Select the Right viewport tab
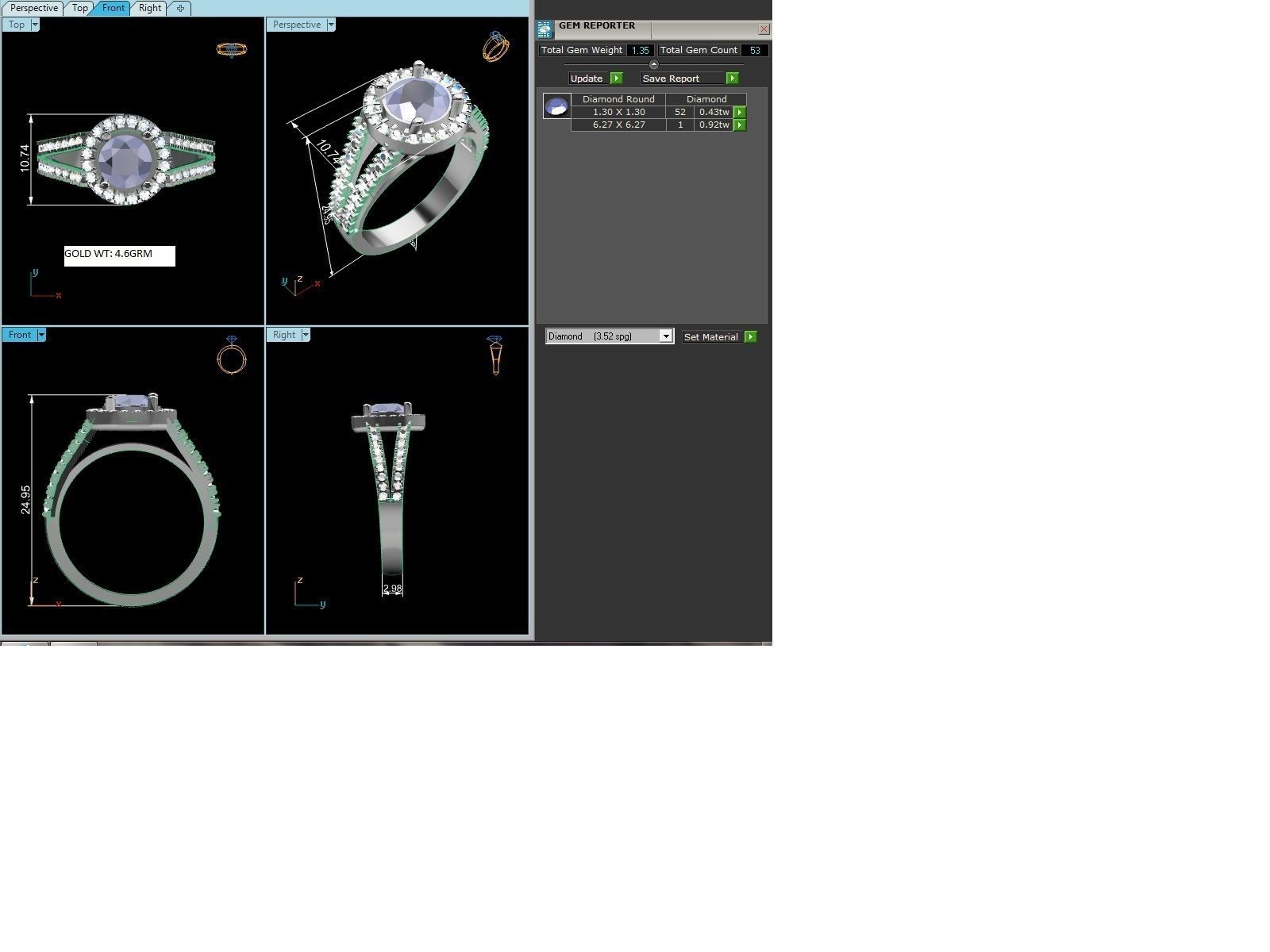The image size is (1270, 952). click(149, 8)
